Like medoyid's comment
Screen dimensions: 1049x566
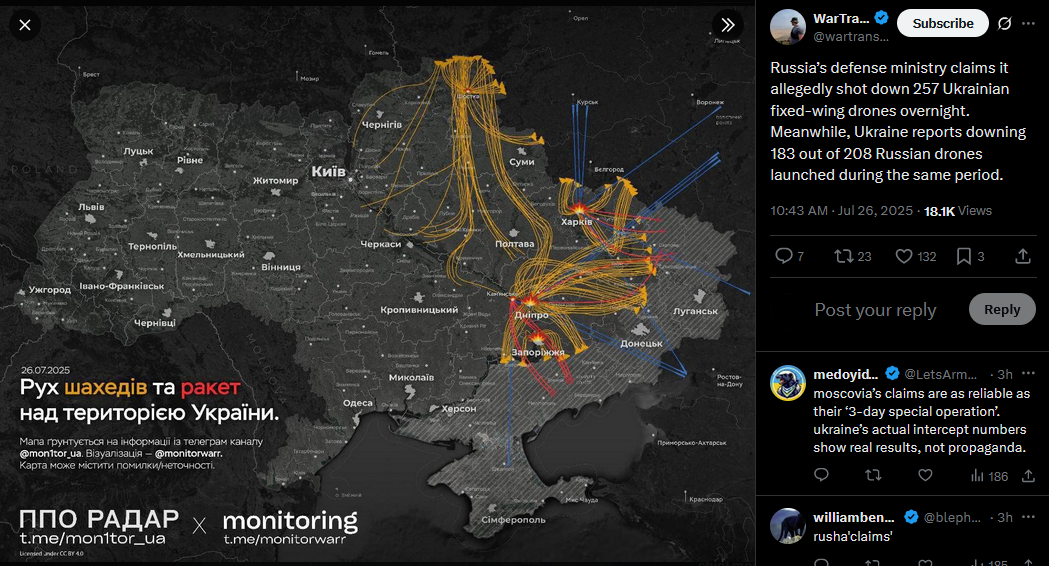(x=925, y=475)
